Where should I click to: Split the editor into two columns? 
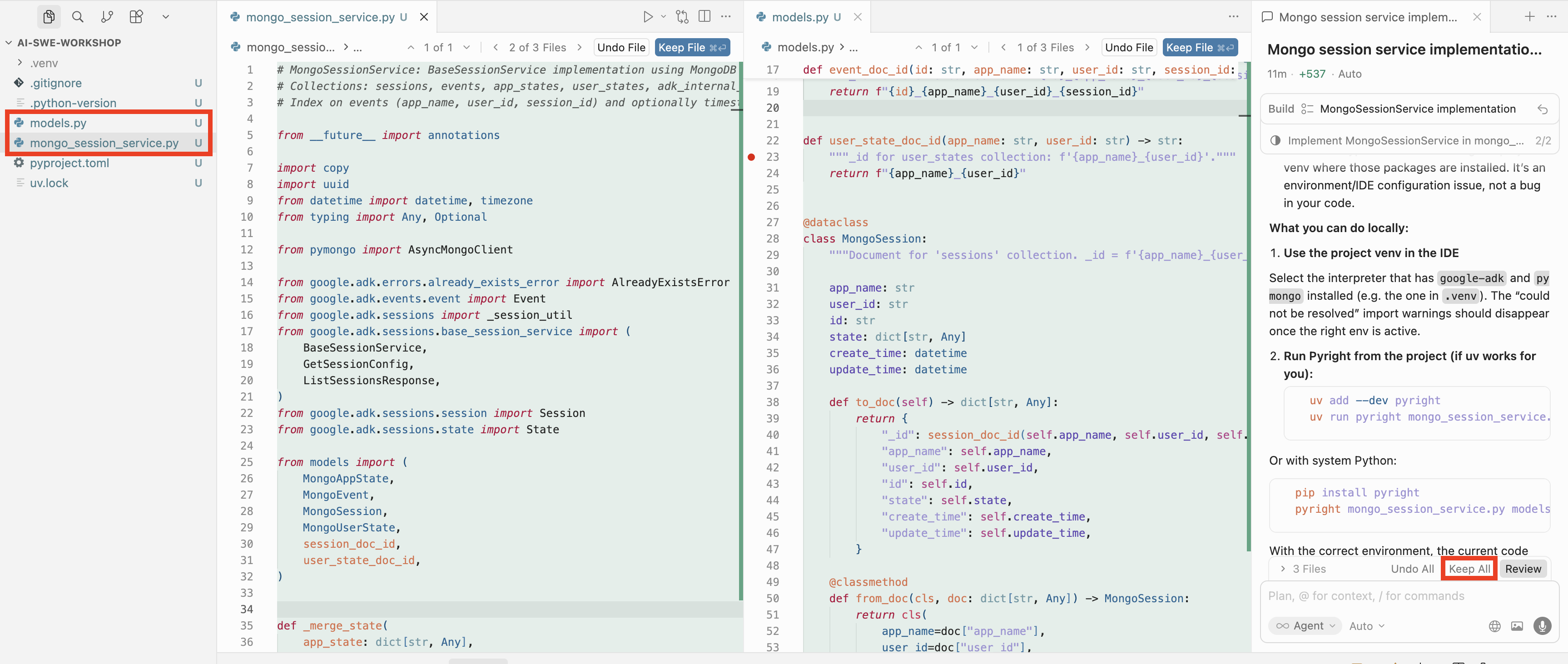[x=705, y=16]
